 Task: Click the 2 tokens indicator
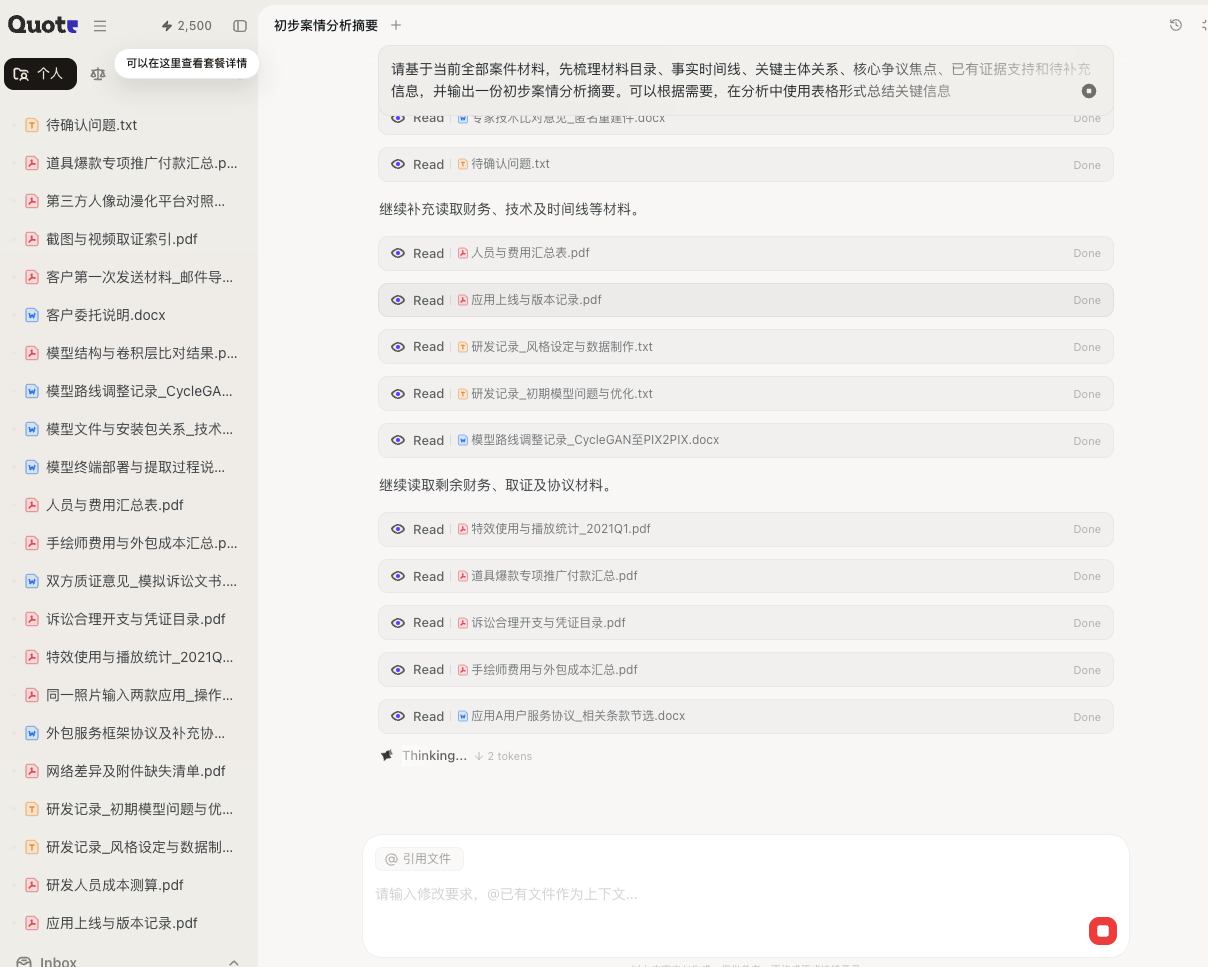504,756
